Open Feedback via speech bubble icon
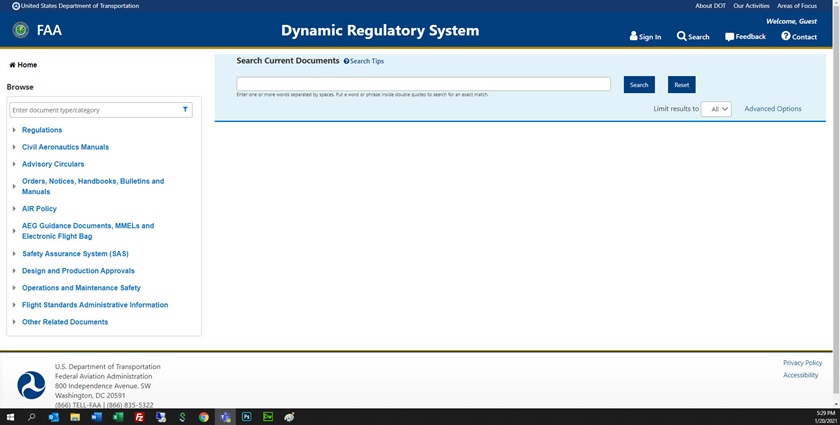The height and width of the screenshot is (425, 840). click(x=729, y=36)
